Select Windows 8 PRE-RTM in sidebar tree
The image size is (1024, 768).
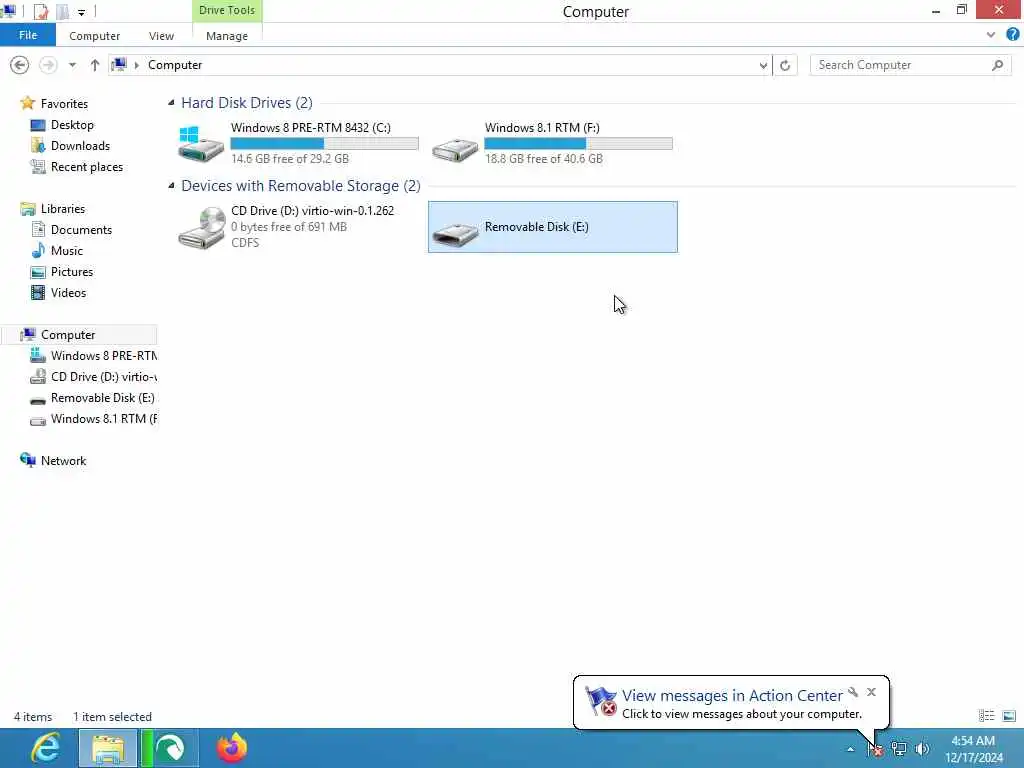(x=104, y=355)
